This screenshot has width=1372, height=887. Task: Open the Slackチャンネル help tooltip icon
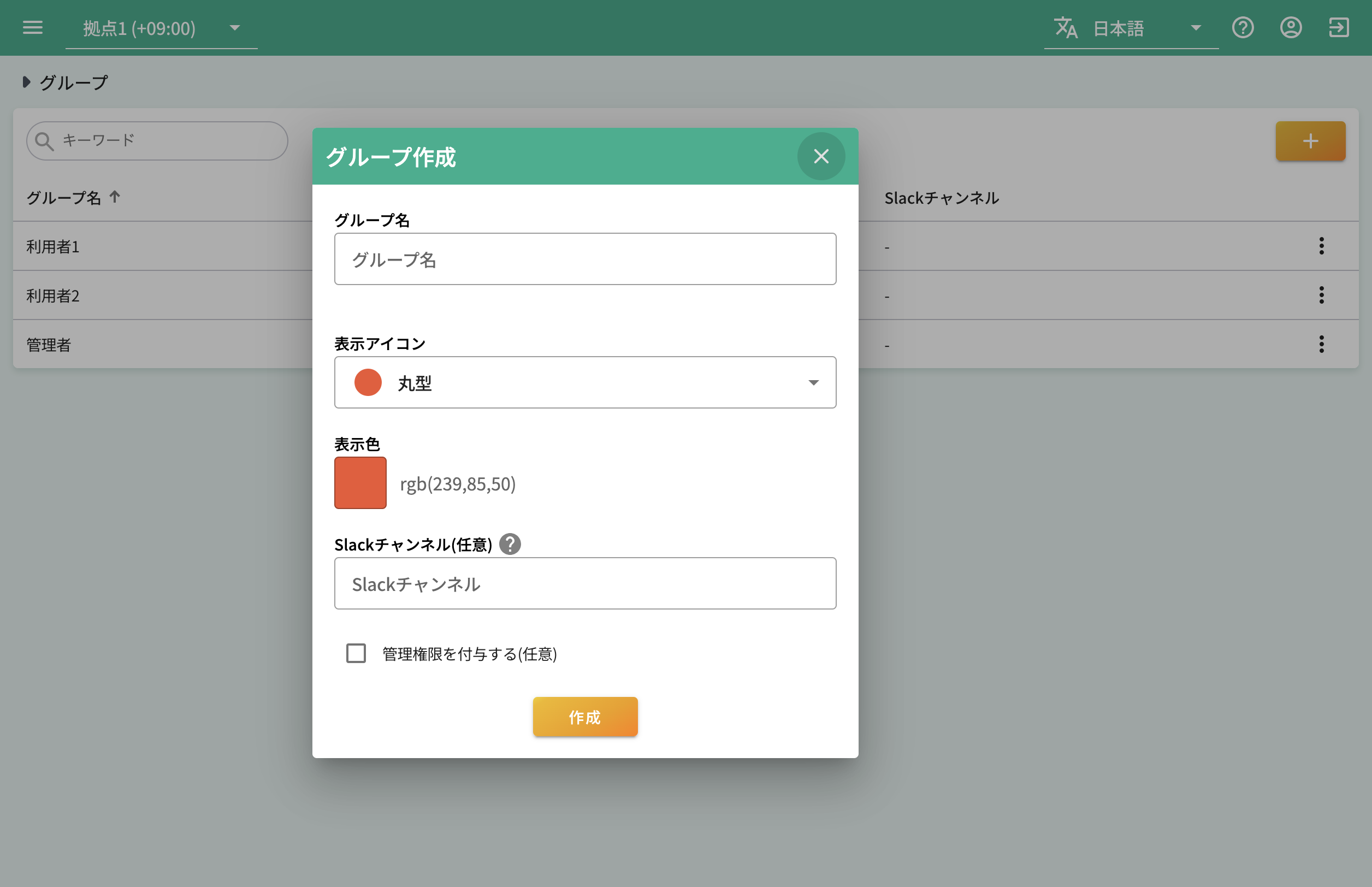[x=510, y=543]
